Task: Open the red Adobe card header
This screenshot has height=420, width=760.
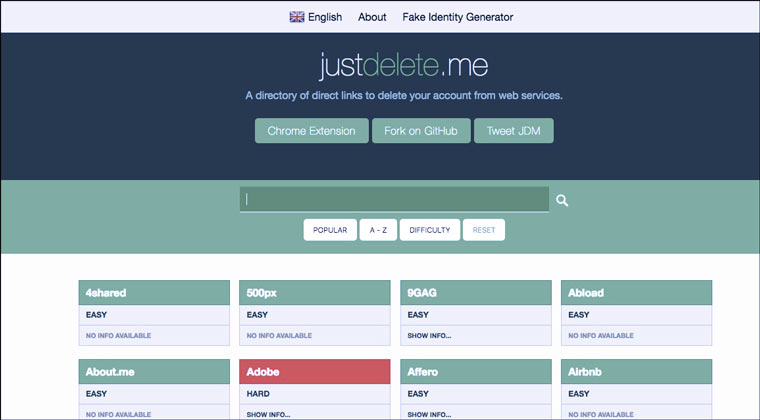Action: tap(314, 371)
